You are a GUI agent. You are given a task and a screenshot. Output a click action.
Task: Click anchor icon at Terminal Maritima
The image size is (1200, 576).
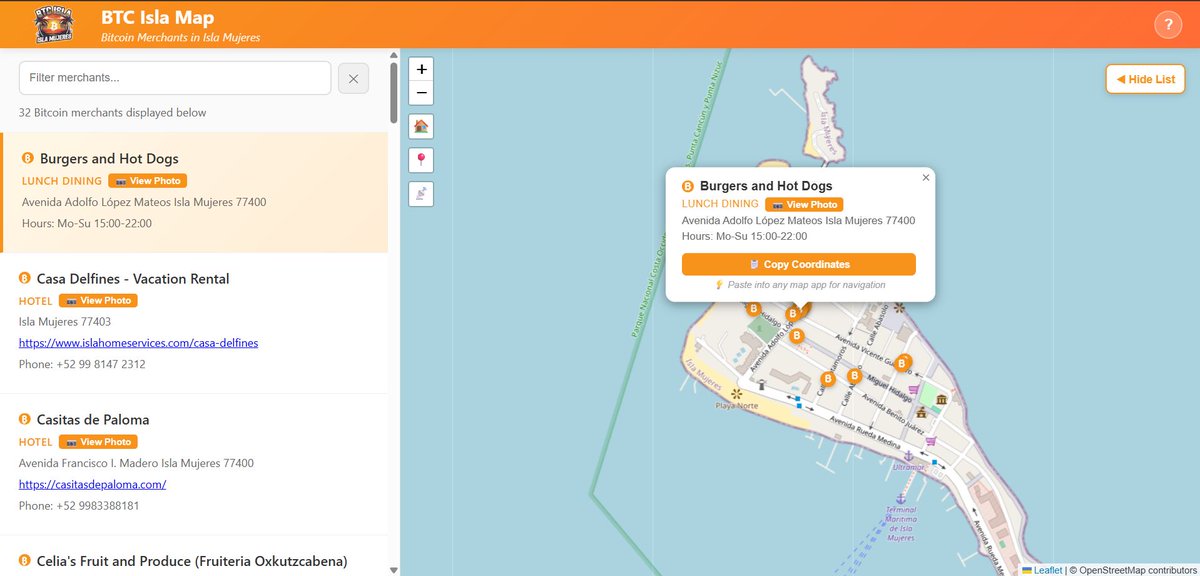click(899, 497)
